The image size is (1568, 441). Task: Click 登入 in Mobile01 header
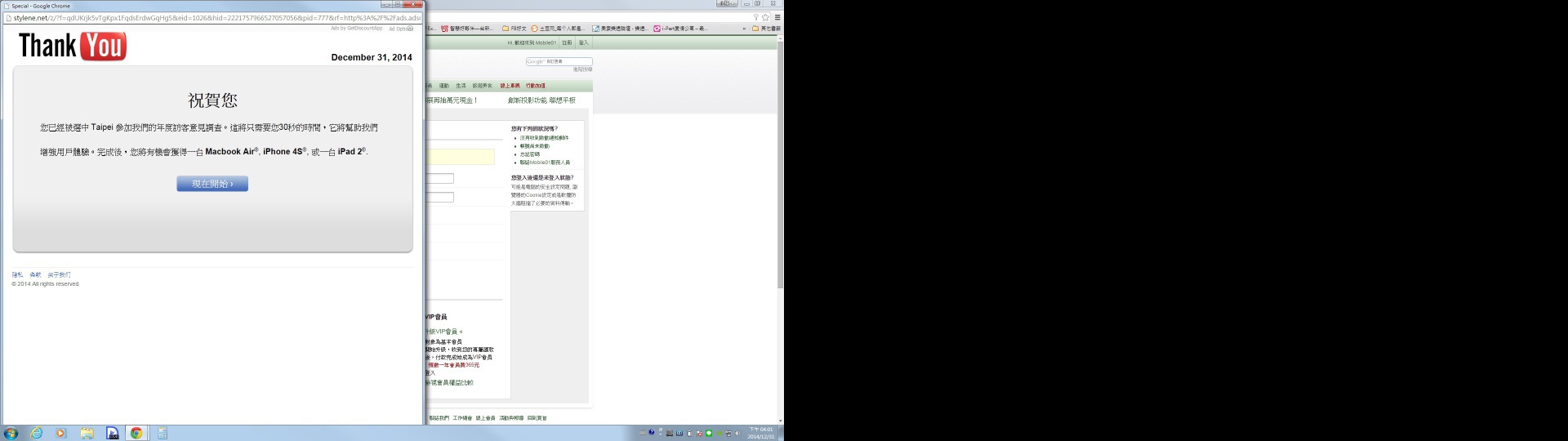point(583,42)
